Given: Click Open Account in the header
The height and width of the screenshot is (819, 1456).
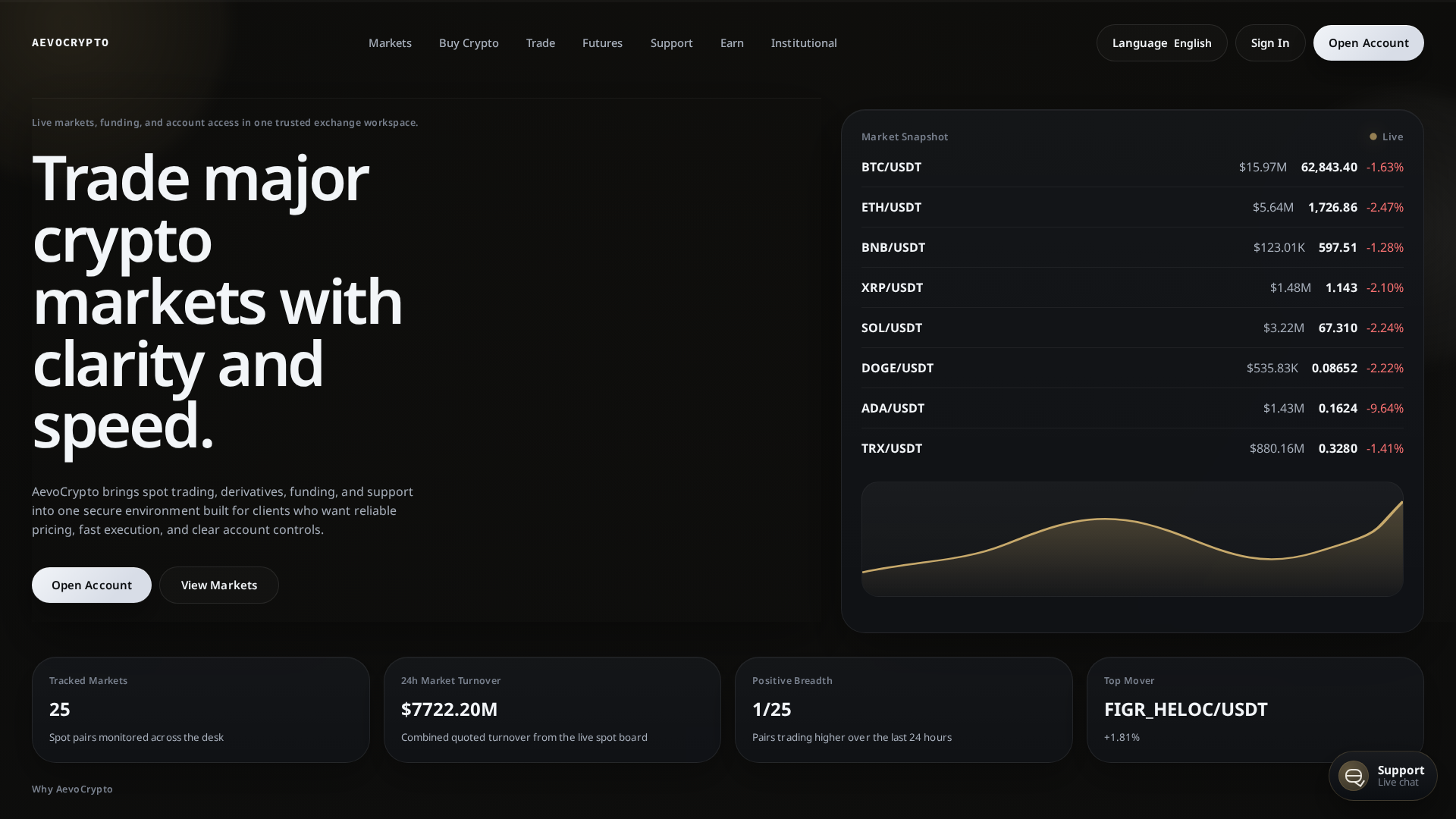Looking at the screenshot, I should coord(1369,42).
